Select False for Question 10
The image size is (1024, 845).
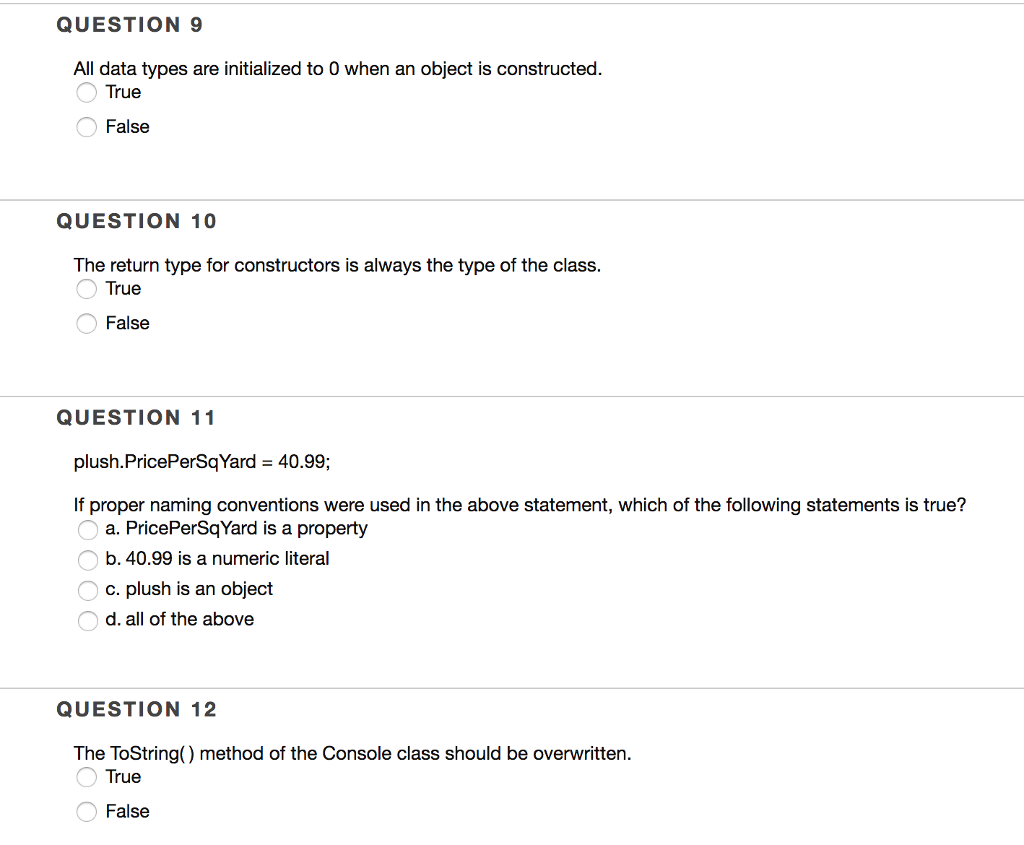tap(86, 323)
